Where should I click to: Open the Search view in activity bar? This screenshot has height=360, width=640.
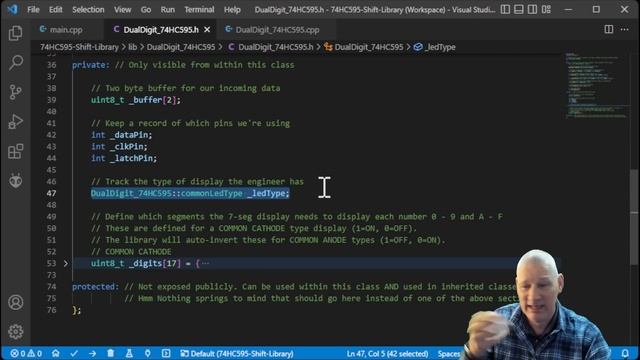16,62
